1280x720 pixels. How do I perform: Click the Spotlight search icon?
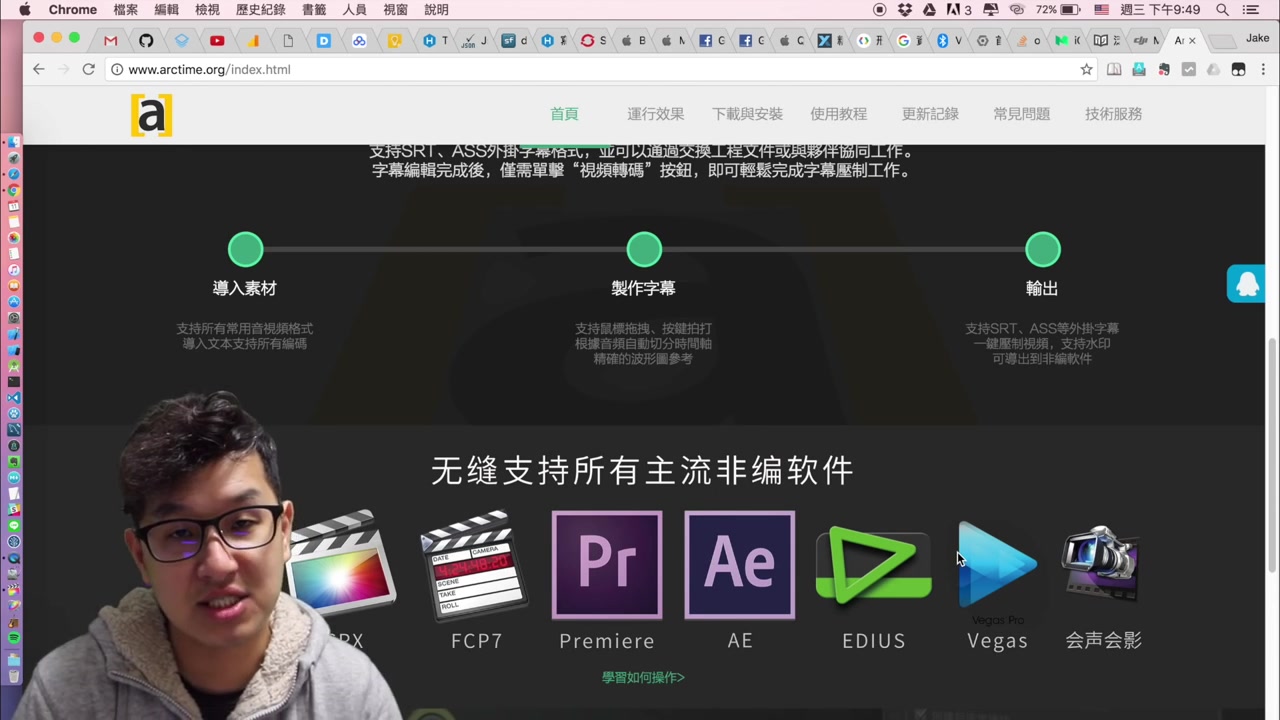pyautogui.click(x=1222, y=9)
